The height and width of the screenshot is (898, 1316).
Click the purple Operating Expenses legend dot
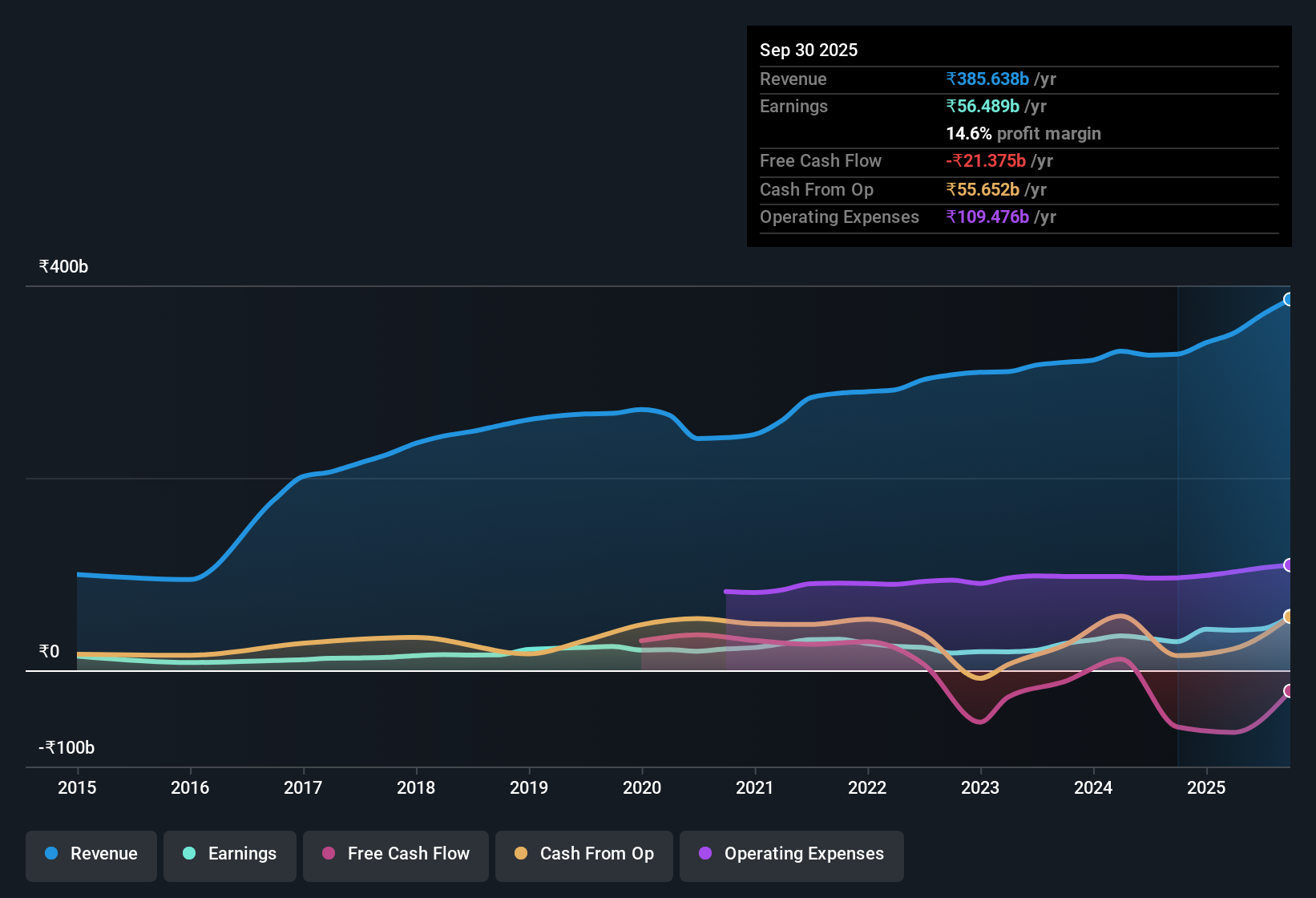704,854
